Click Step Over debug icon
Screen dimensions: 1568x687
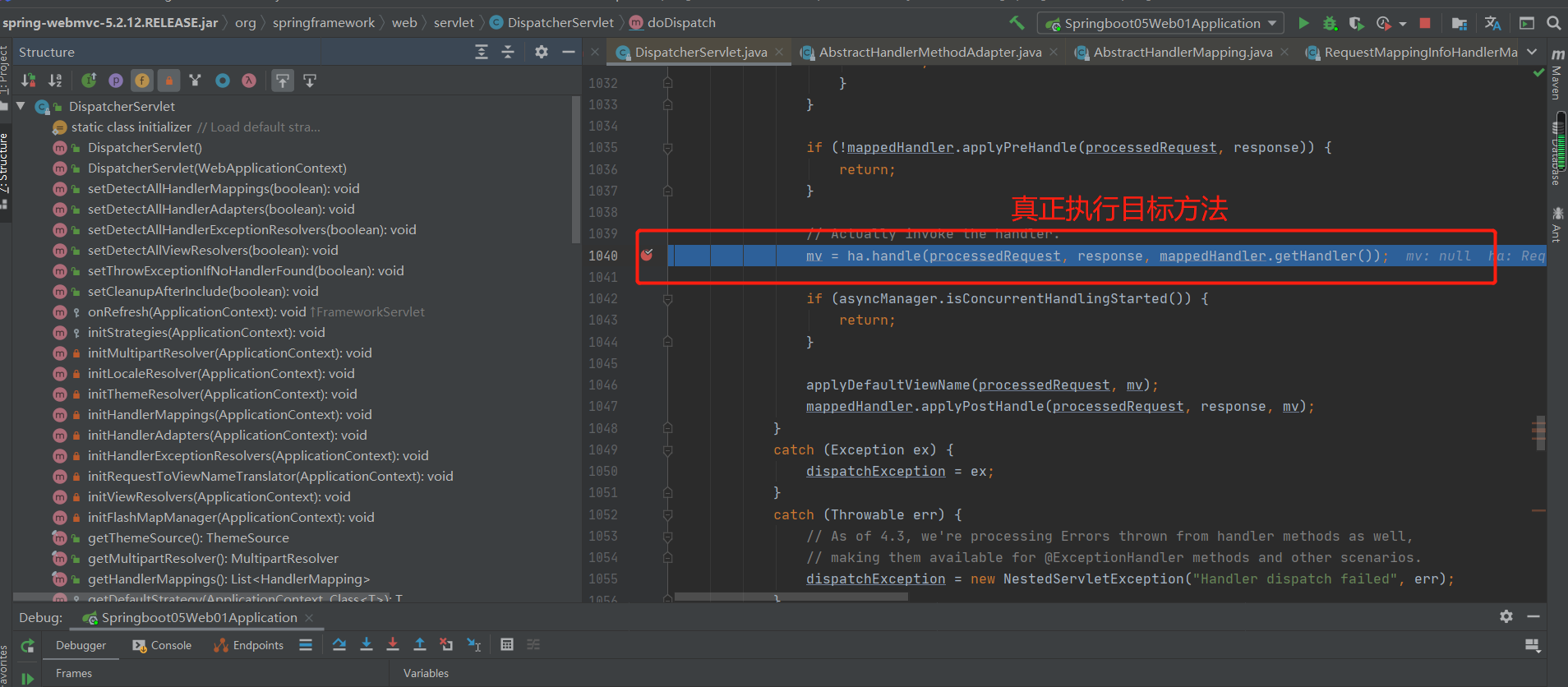coord(339,645)
